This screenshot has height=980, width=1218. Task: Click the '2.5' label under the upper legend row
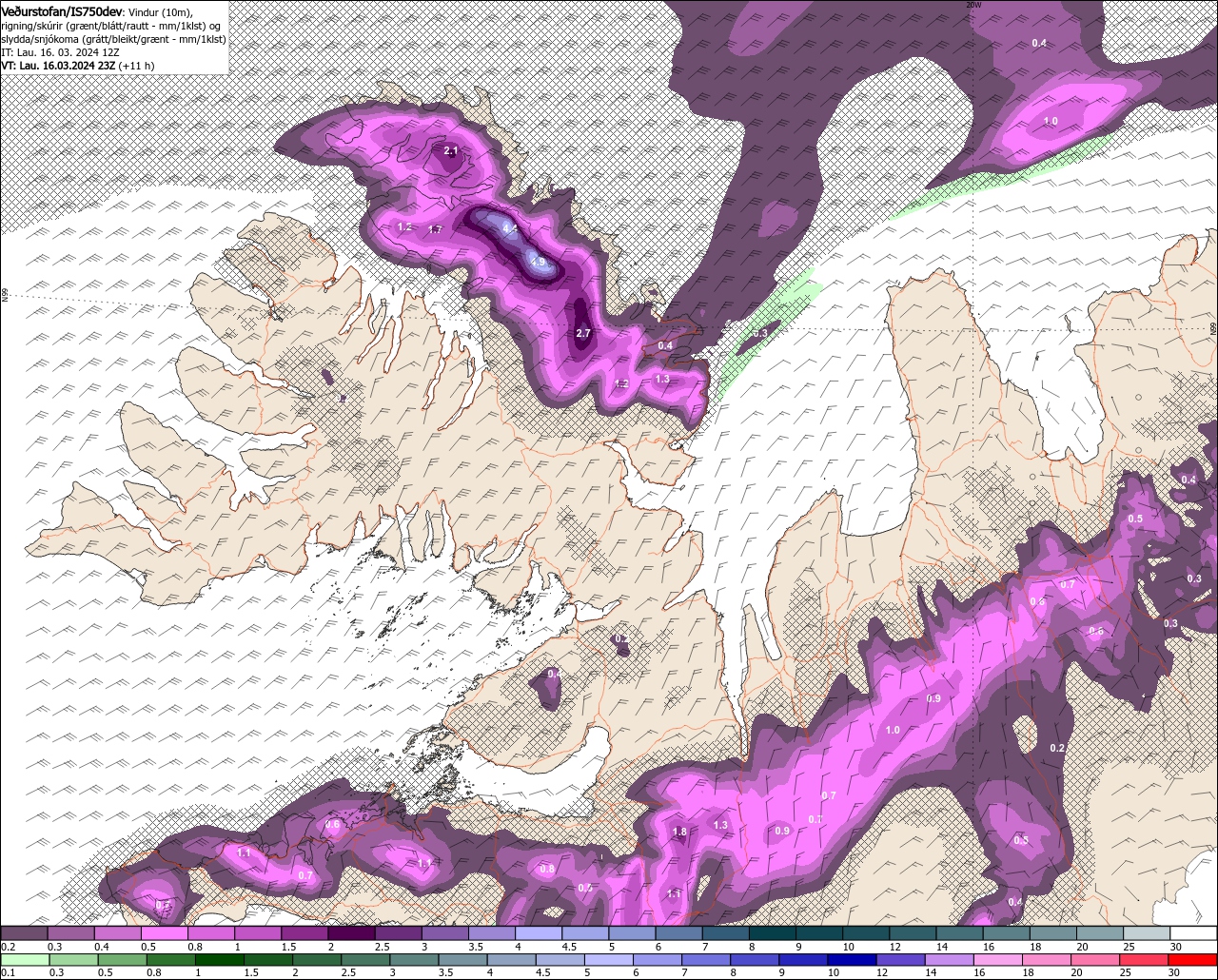[x=383, y=947]
